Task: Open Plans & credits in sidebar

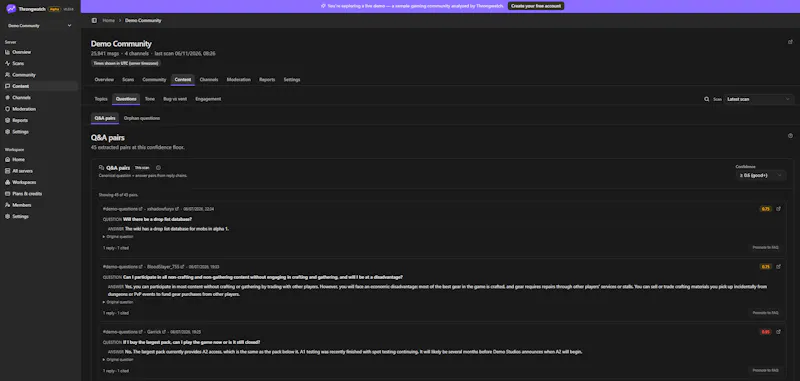Action: 27,194
